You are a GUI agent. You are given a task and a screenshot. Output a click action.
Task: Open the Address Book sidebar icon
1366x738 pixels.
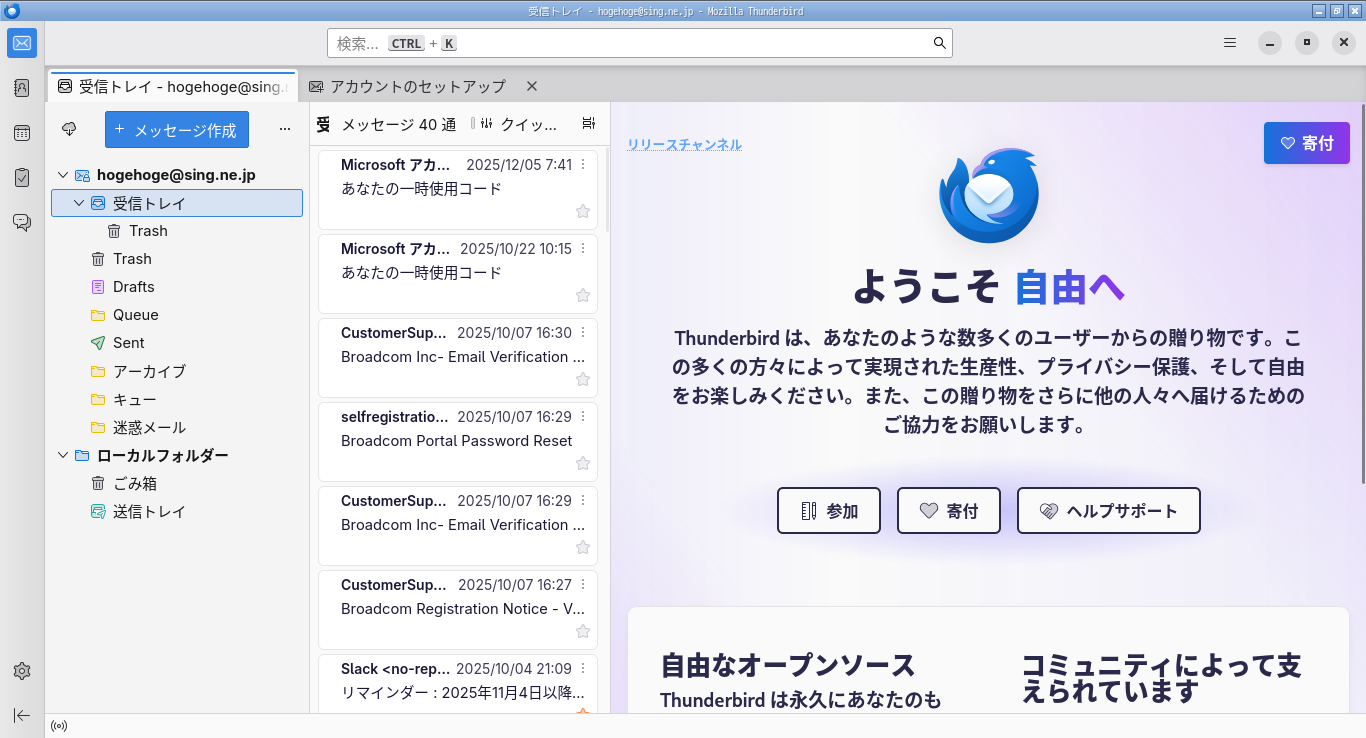(21, 89)
